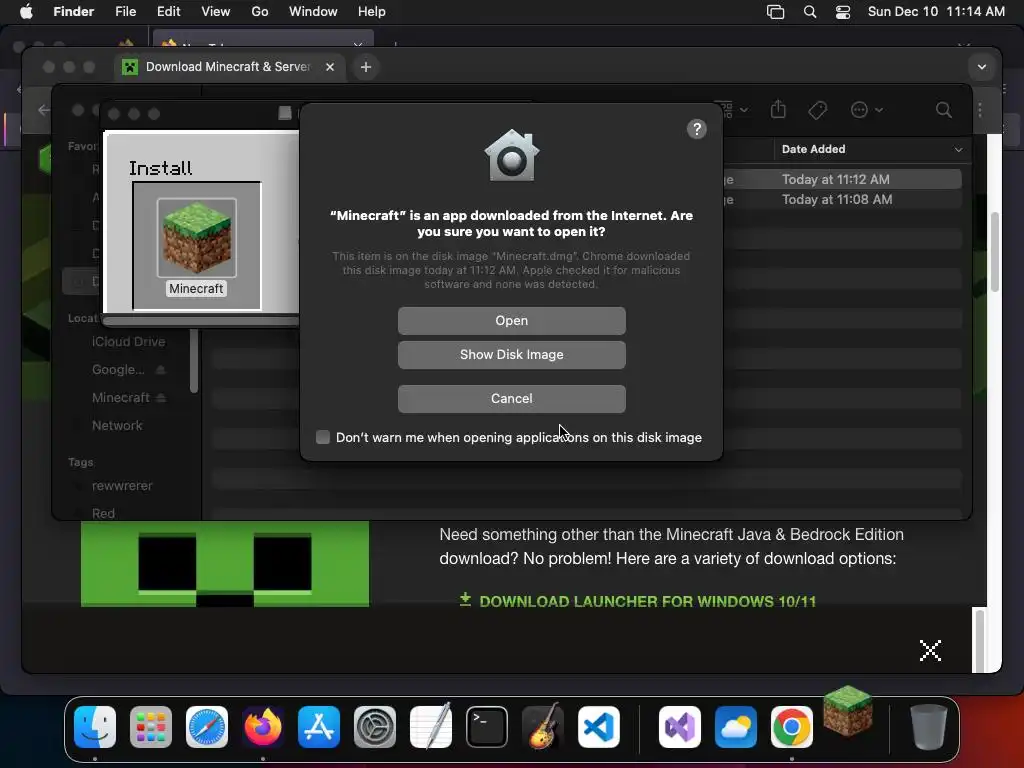Click Show Disk Image button

click(511, 355)
